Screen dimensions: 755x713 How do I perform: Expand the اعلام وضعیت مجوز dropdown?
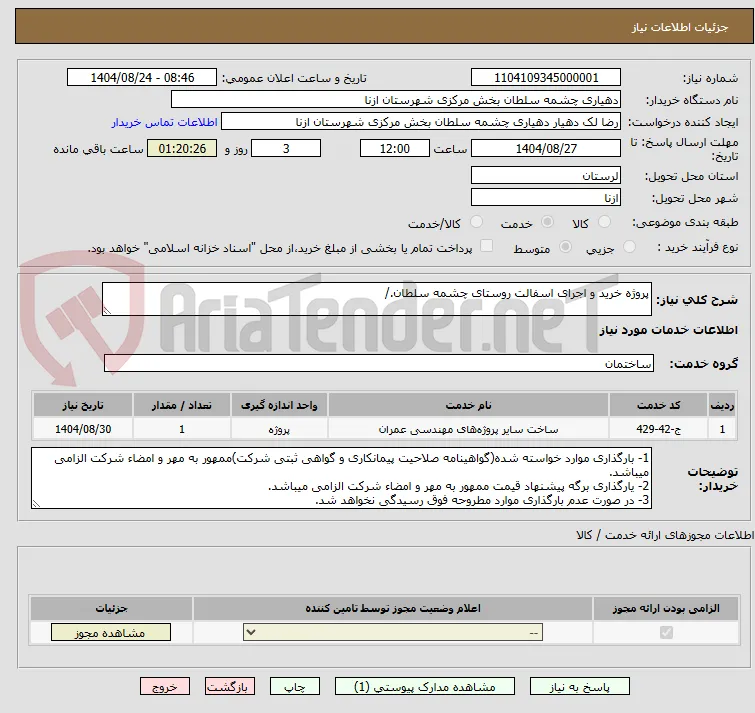click(393, 633)
